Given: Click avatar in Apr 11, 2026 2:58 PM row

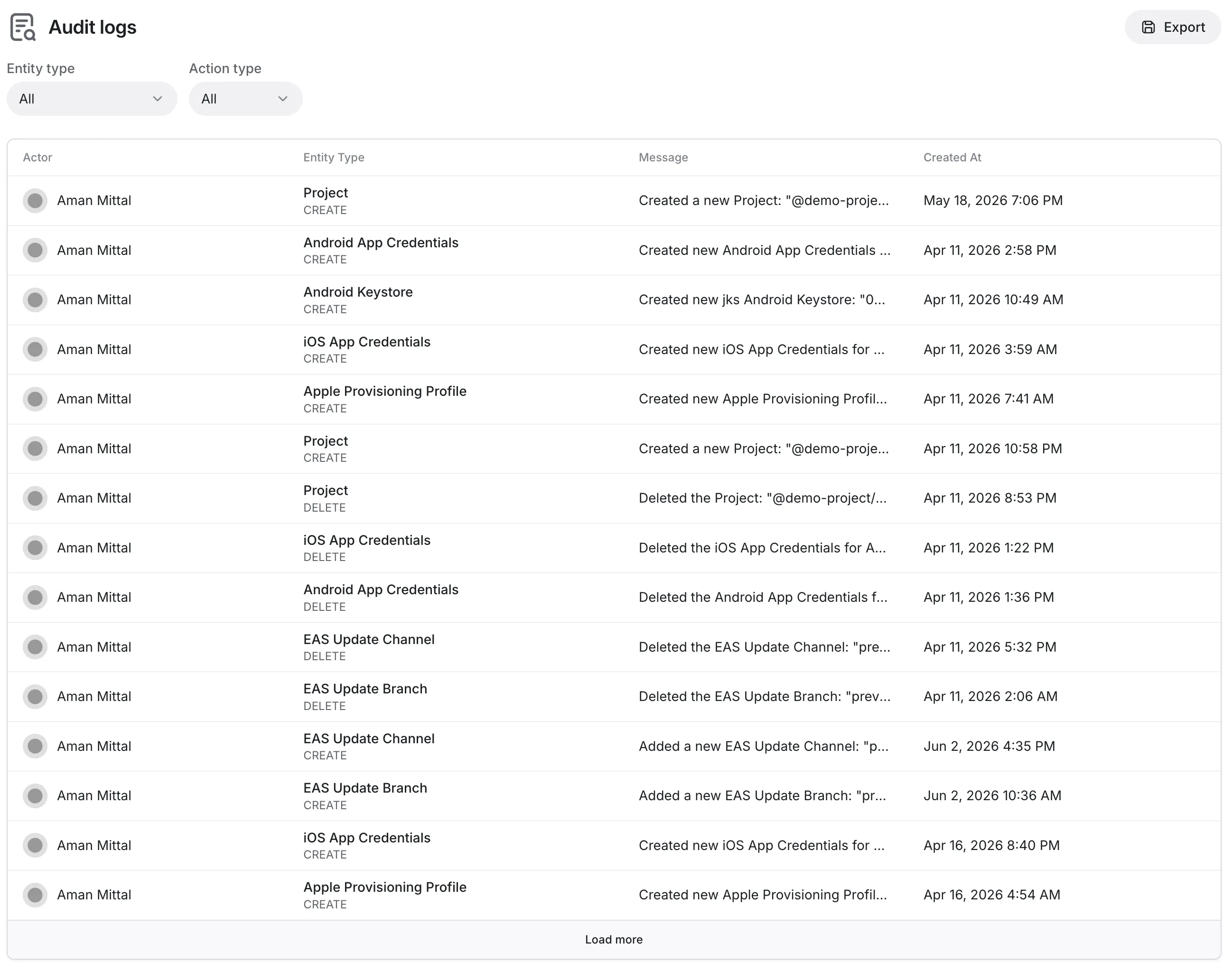Looking at the screenshot, I should click(35, 251).
